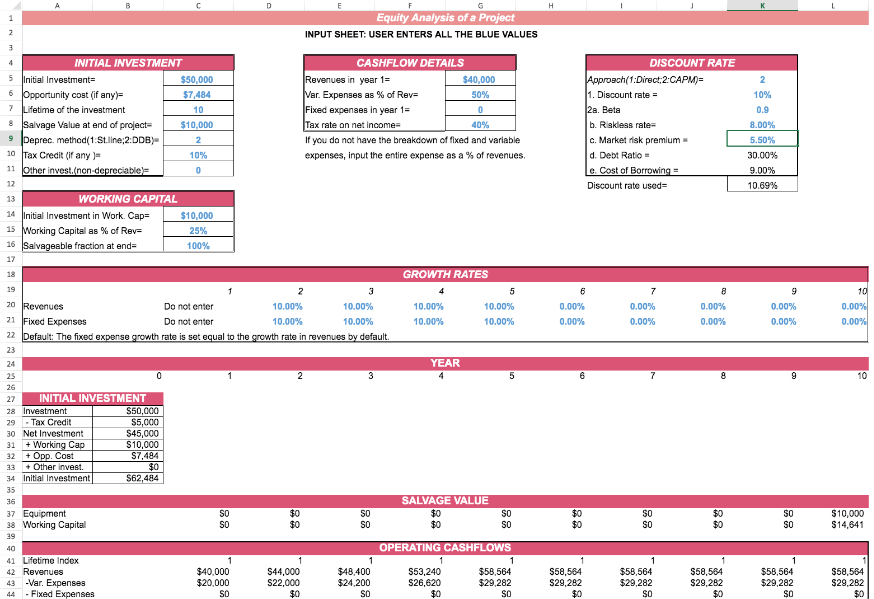Click the Debt Ratio 30.00% cell
Image resolution: width=874 pixels, height=599 pixels.
pyautogui.click(x=762, y=156)
